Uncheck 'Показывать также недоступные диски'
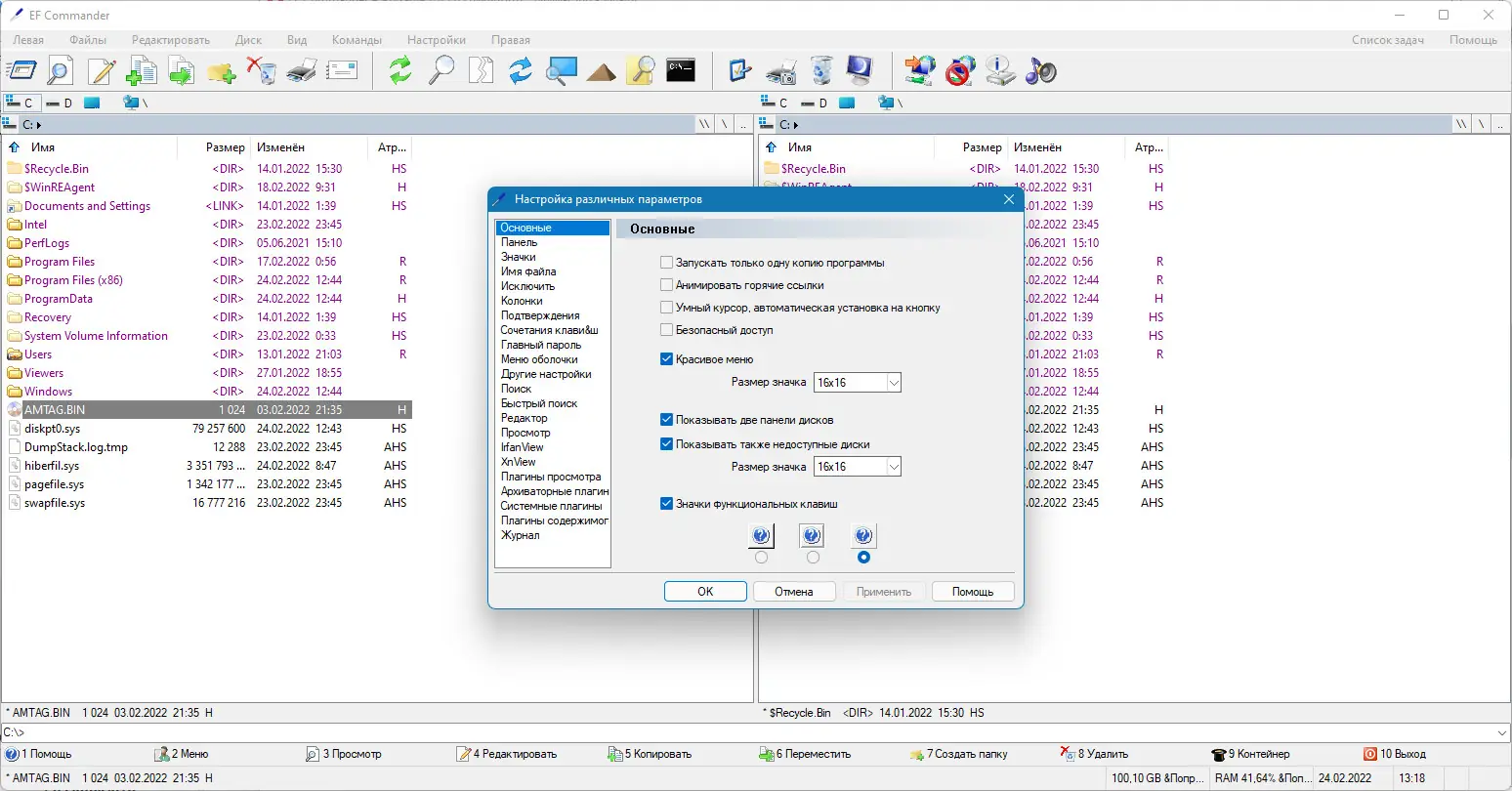1512x791 pixels. coord(666,444)
